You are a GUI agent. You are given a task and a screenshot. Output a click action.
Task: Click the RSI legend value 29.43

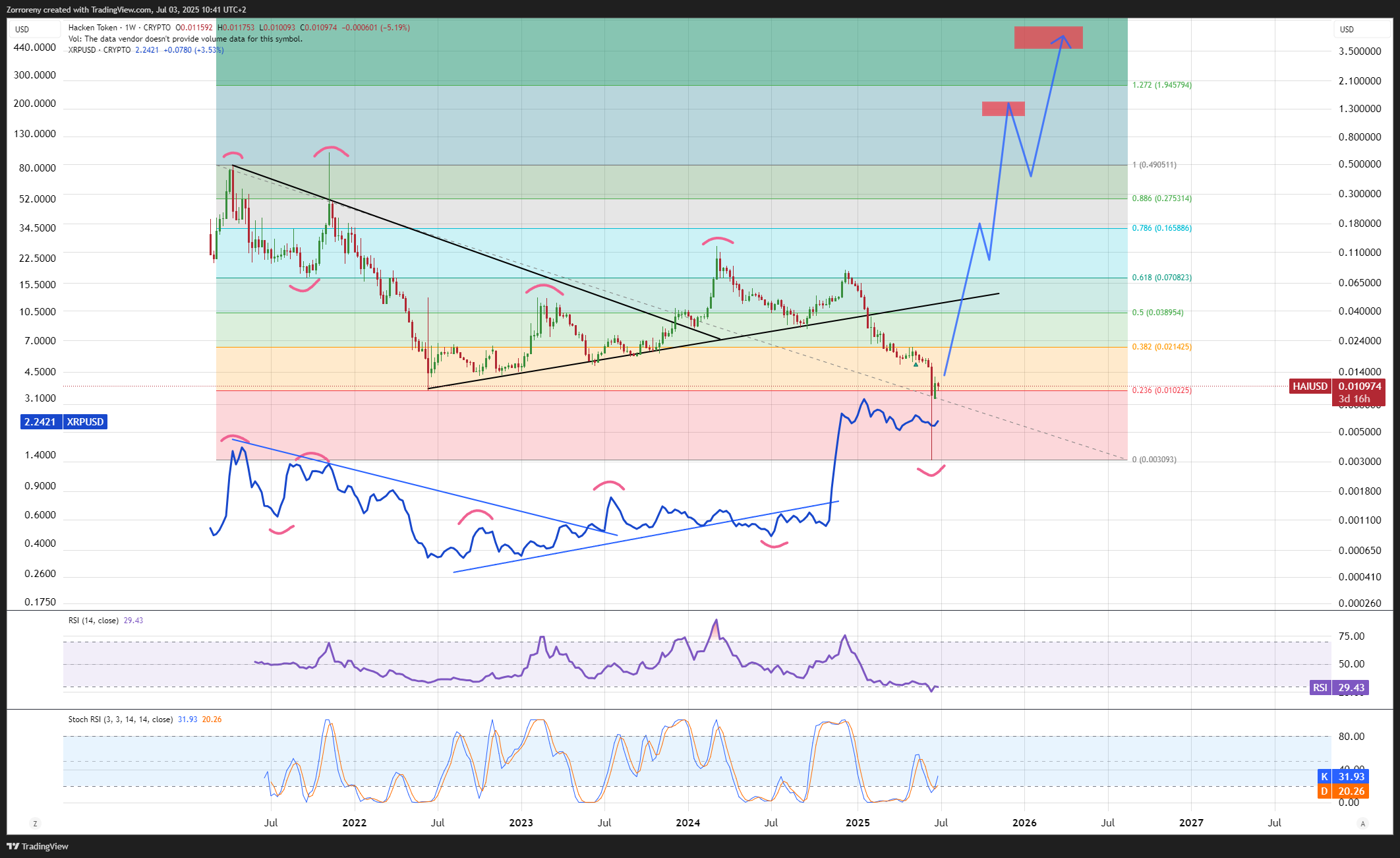[x=133, y=621]
